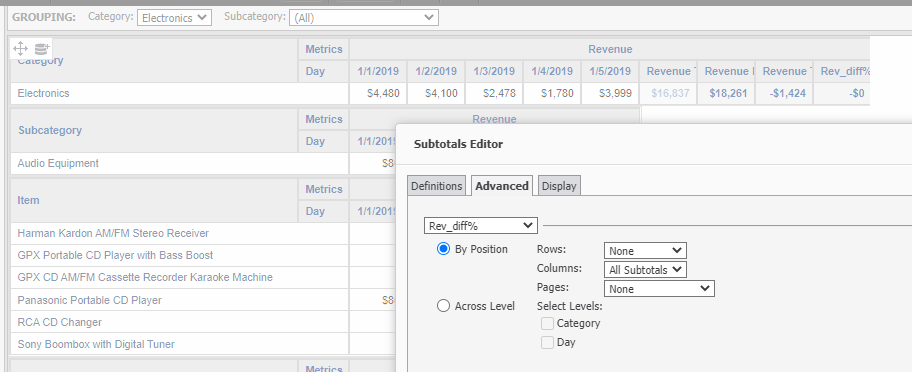Click Harman Kardon AM/FM Stereo Receiver item

[x=180, y=233]
